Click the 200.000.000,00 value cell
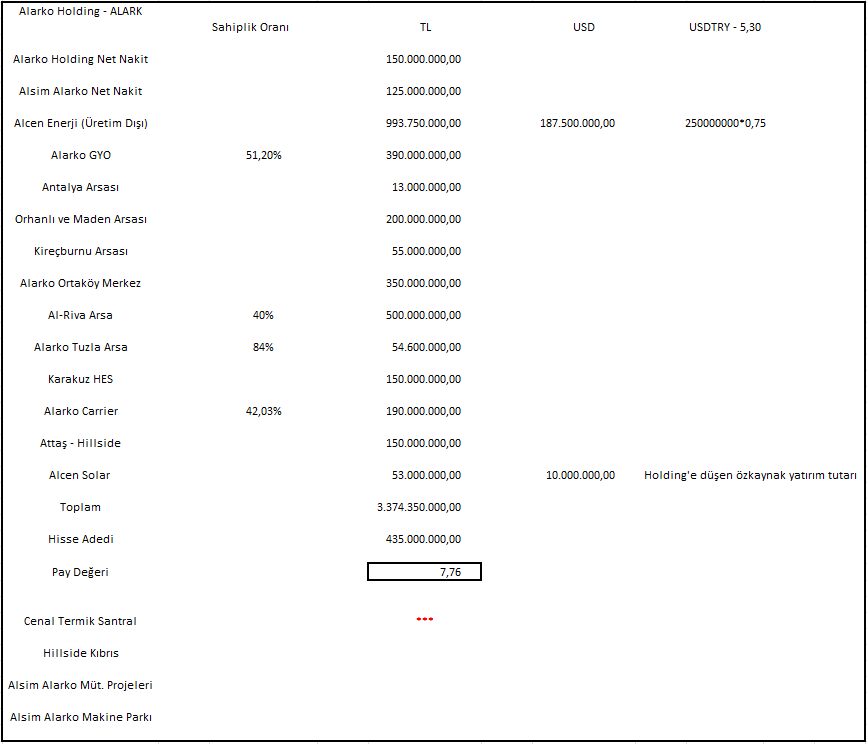The width and height of the screenshot is (867, 744). pyautogui.click(x=424, y=219)
